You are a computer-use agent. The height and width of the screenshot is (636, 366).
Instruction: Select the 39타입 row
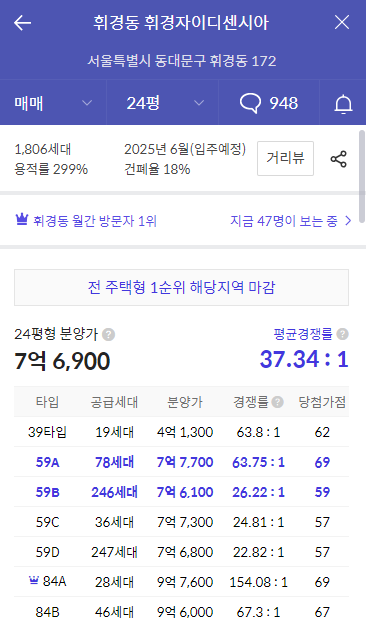(181, 432)
